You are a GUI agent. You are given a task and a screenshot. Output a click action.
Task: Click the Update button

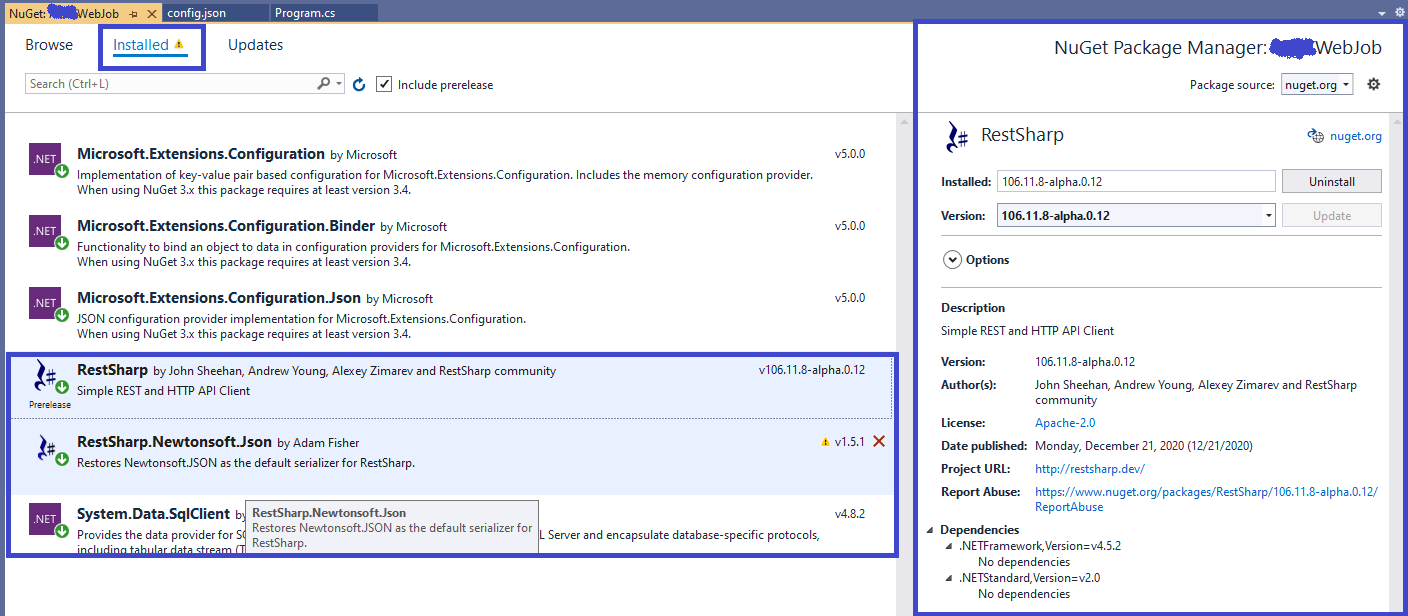1332,215
